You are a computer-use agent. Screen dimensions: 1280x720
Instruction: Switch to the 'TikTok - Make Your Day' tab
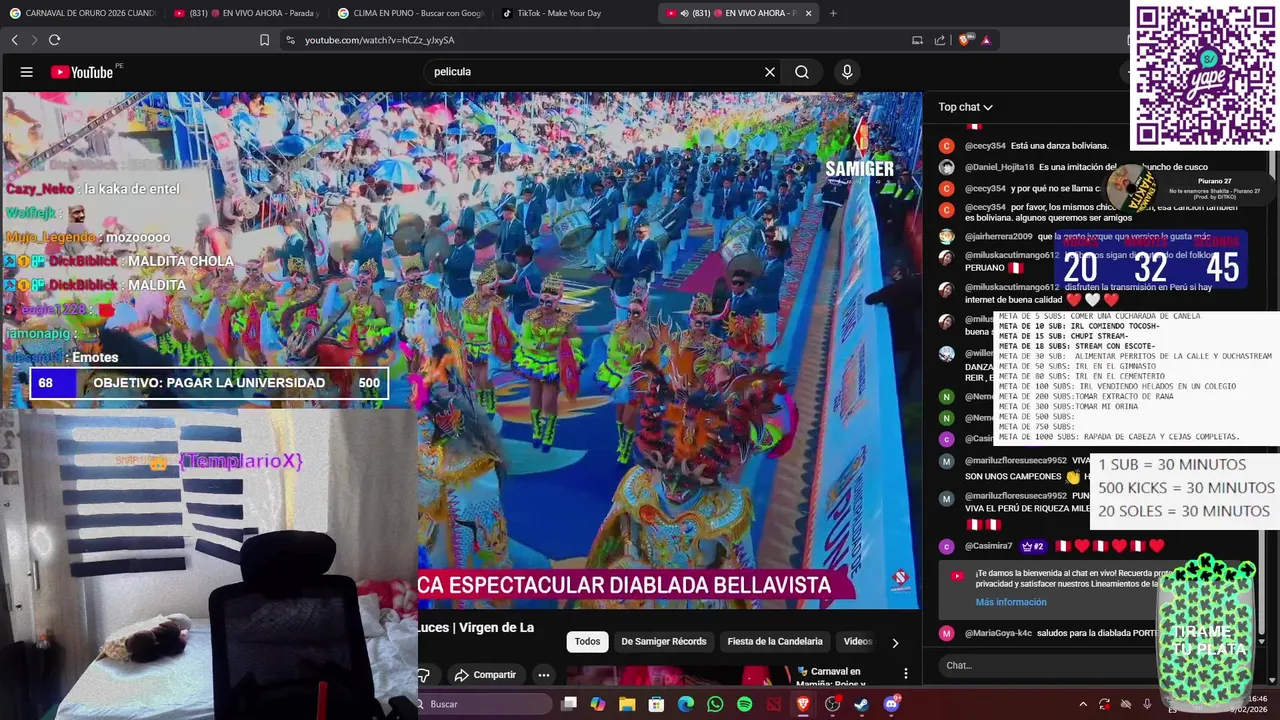(574, 13)
